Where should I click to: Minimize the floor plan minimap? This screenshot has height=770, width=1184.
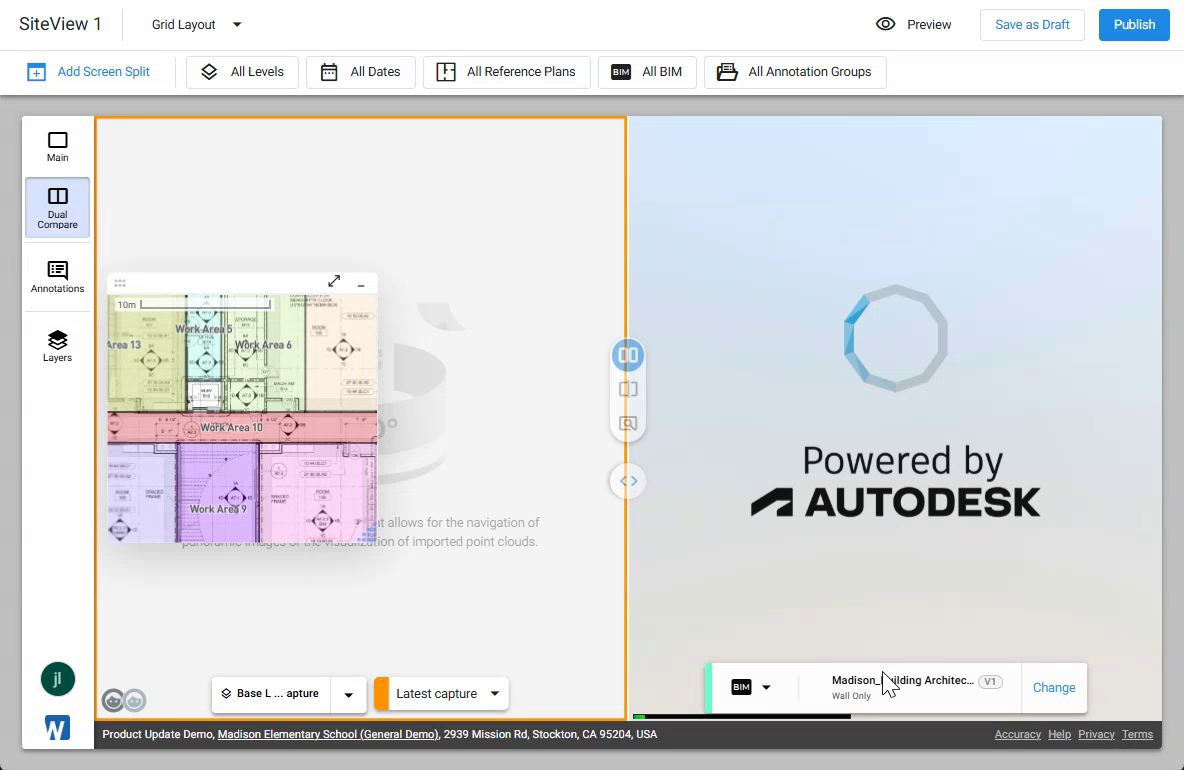click(x=361, y=285)
